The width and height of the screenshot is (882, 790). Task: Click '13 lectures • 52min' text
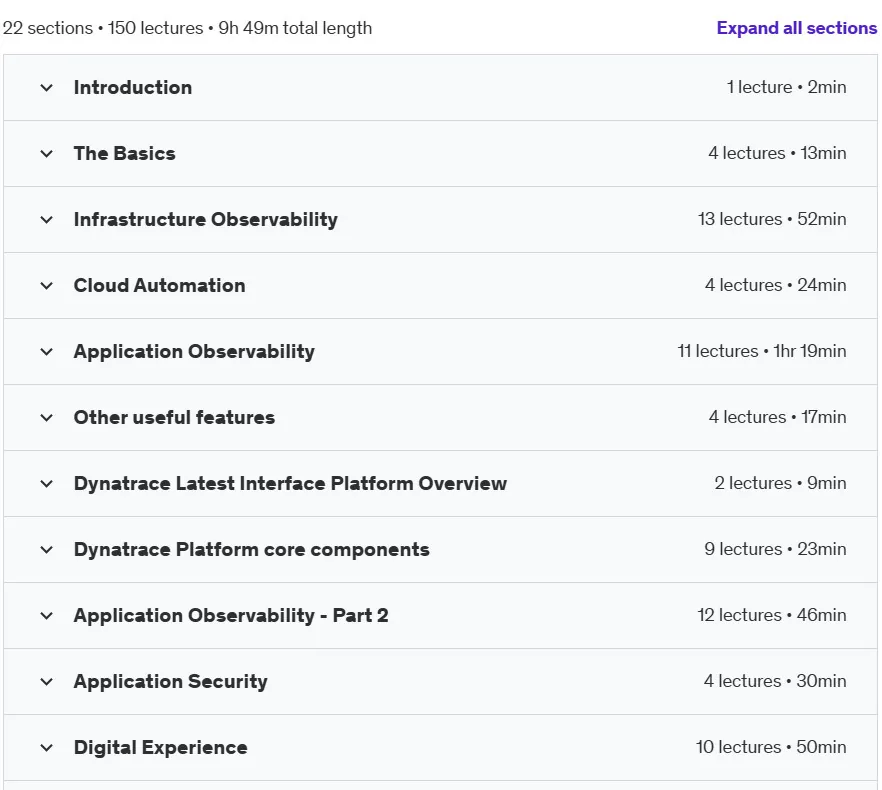[x=772, y=219]
